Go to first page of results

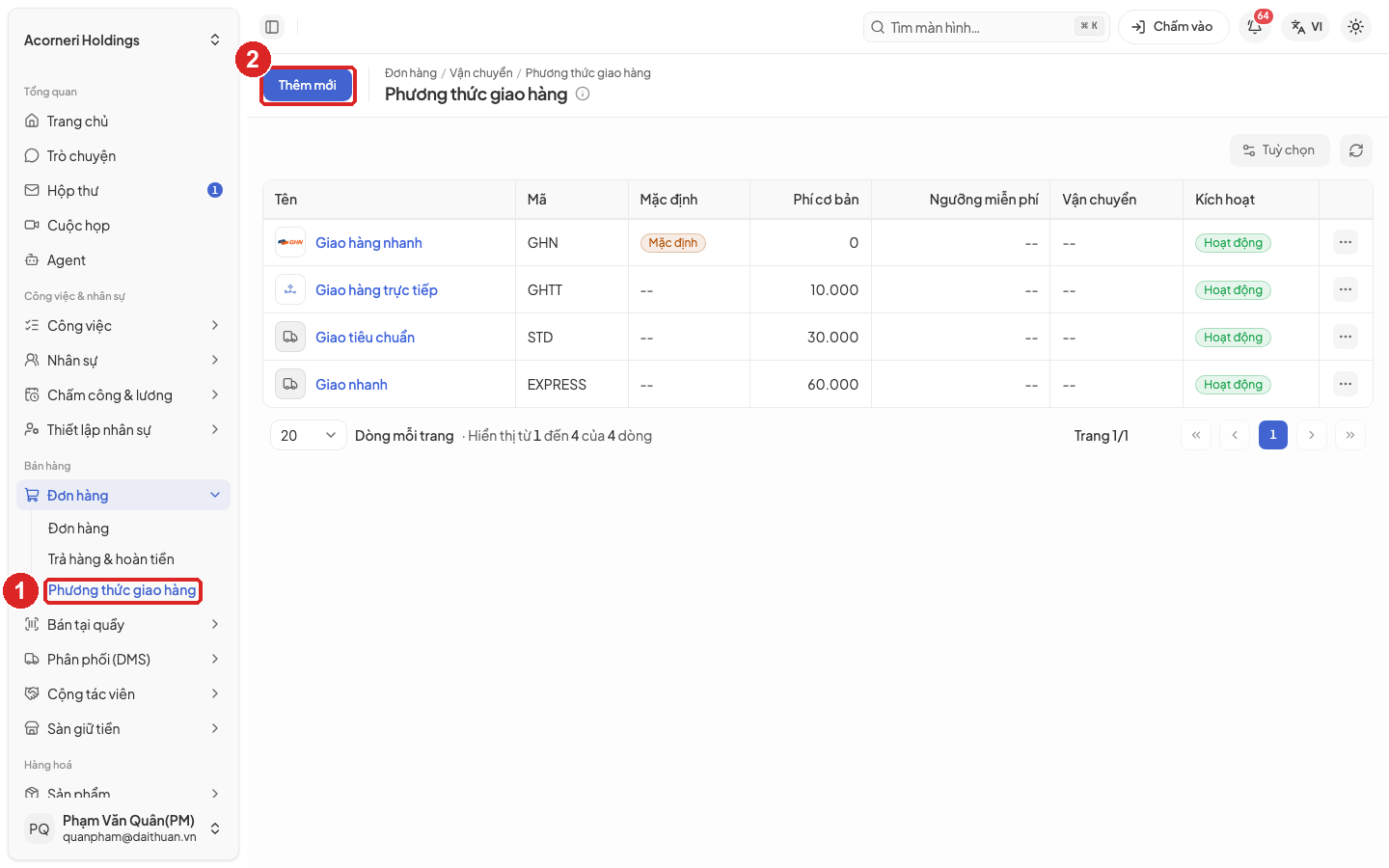click(x=1196, y=435)
